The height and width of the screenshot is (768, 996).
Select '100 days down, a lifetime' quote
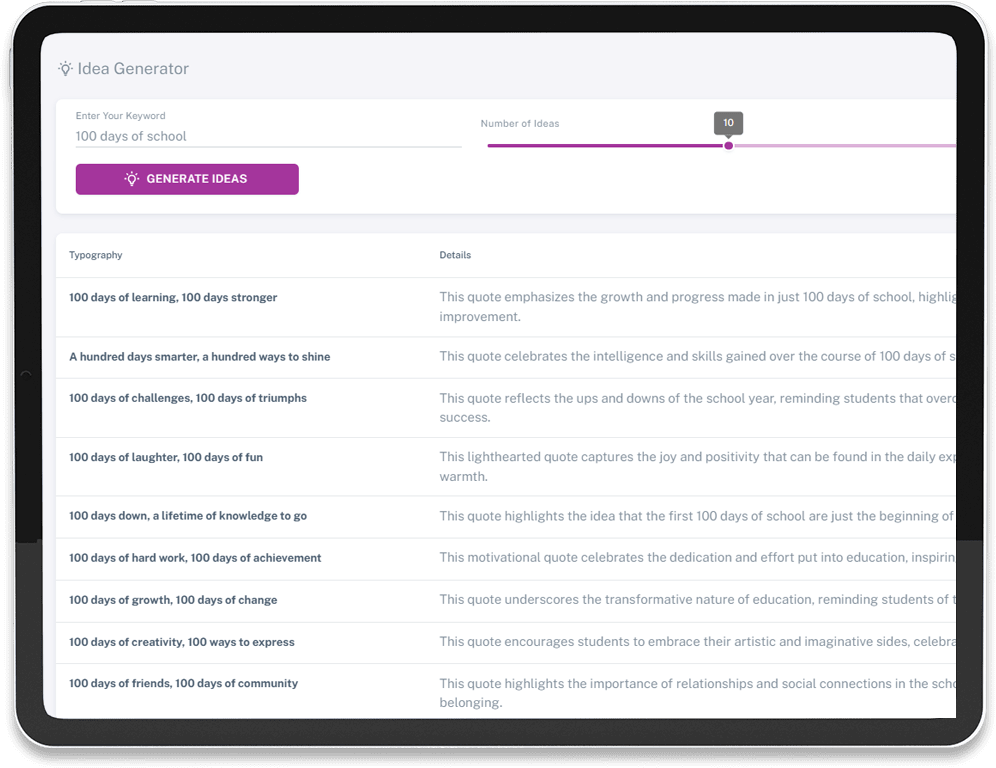coord(188,516)
